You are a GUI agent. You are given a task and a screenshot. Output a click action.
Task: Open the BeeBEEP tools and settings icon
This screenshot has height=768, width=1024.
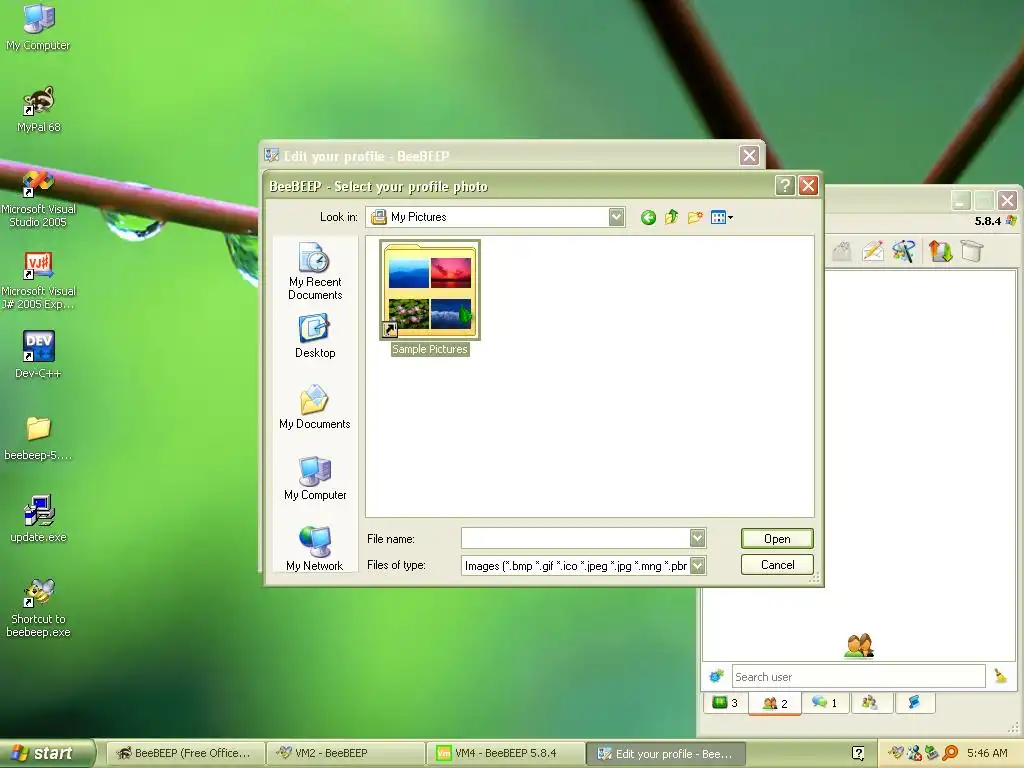(904, 251)
